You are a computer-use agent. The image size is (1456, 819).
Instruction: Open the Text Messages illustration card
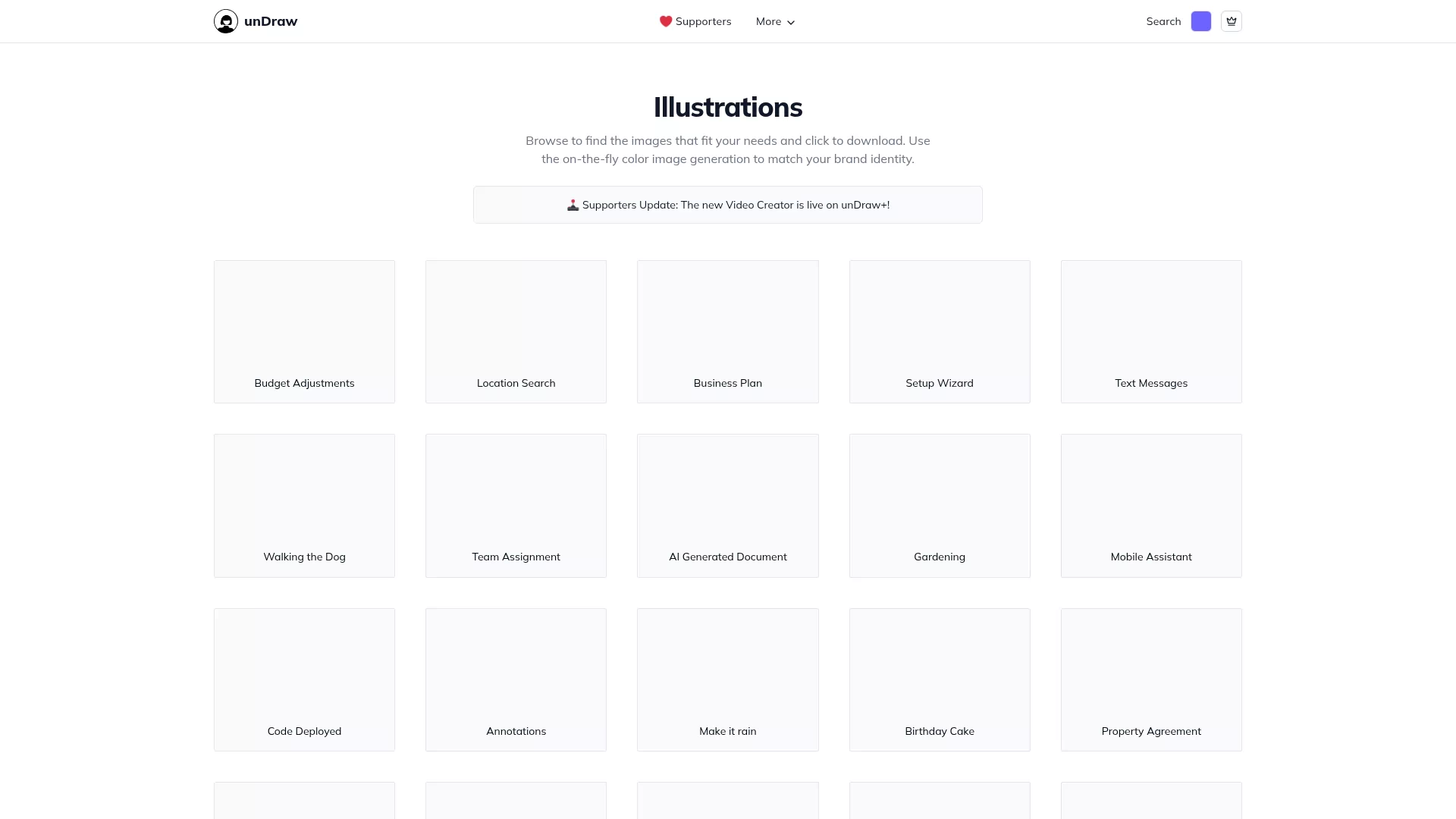pyautogui.click(x=1151, y=331)
